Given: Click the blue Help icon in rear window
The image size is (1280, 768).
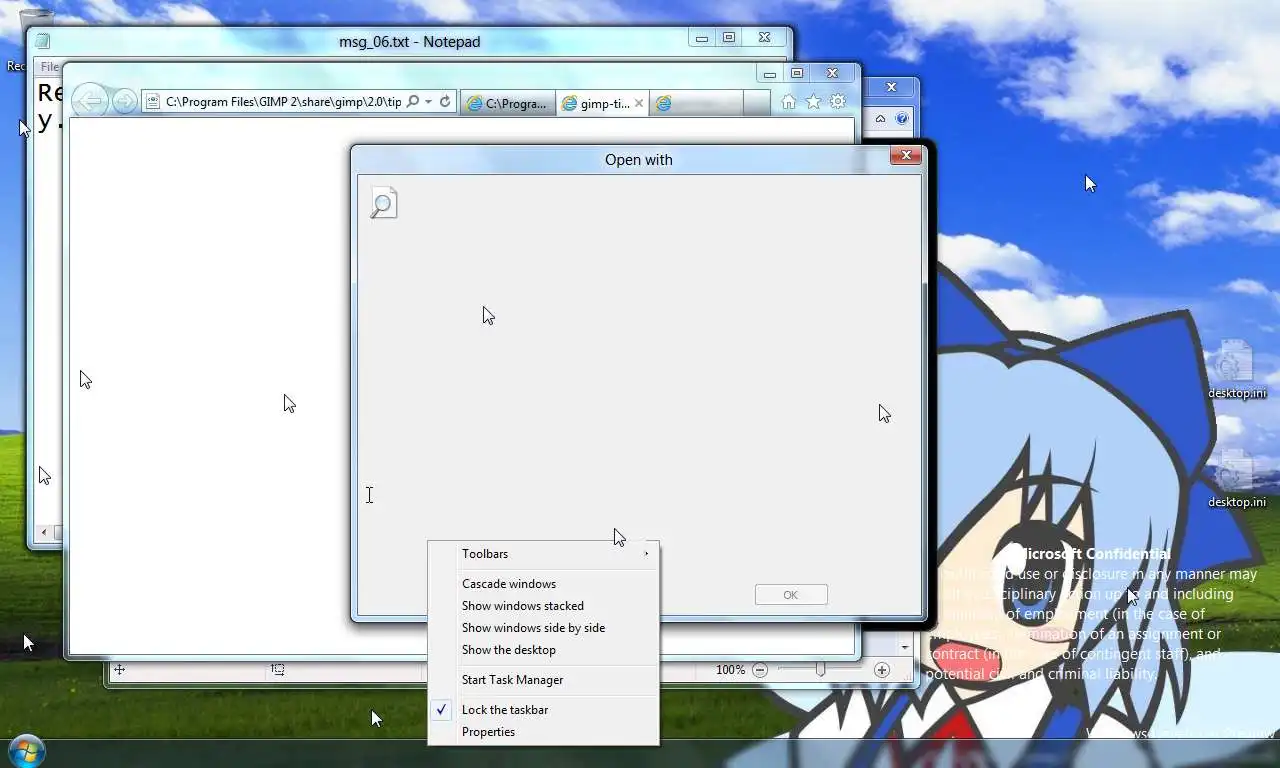Looking at the screenshot, I should pyautogui.click(x=902, y=119).
